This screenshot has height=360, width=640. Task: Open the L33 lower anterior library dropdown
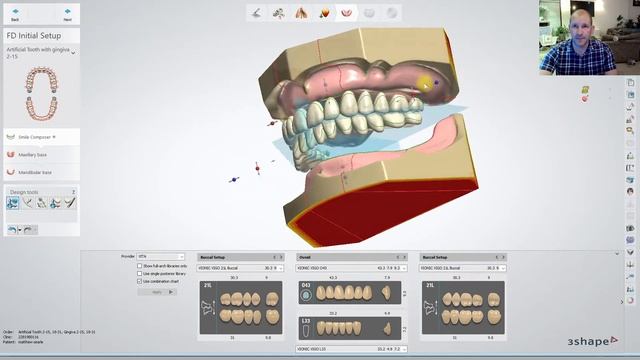pyautogui.click(x=351, y=349)
